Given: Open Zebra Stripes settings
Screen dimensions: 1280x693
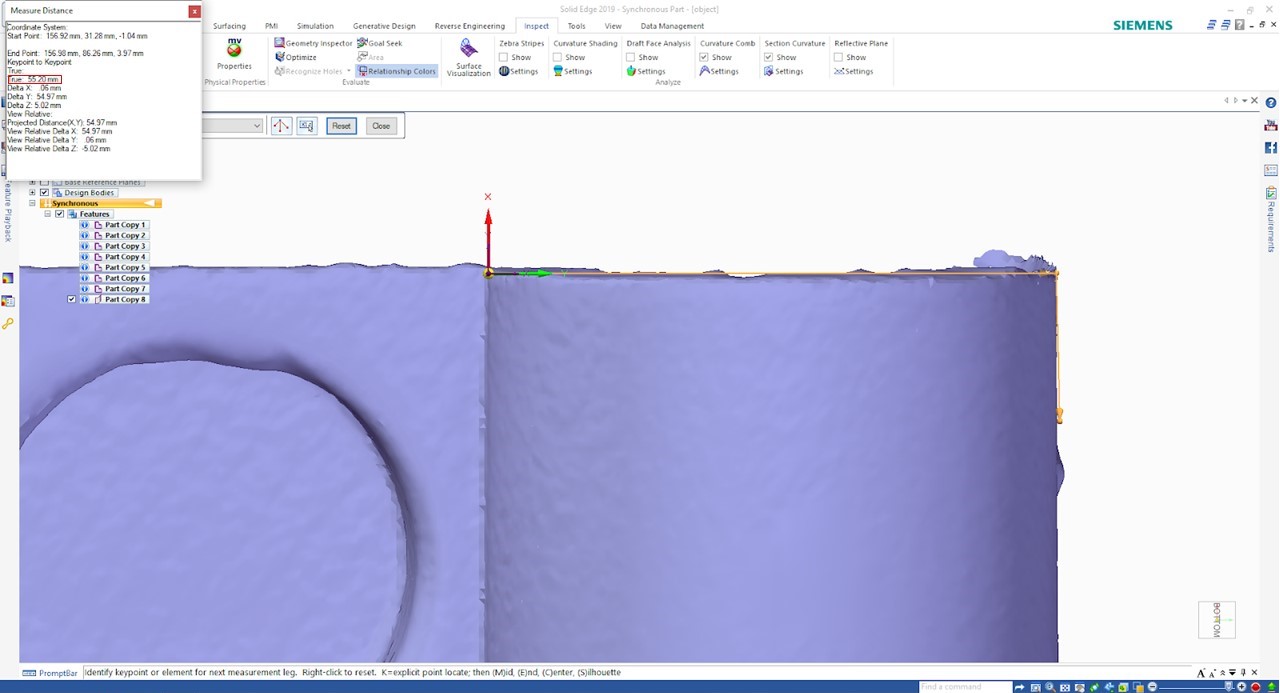Looking at the screenshot, I should [518, 71].
